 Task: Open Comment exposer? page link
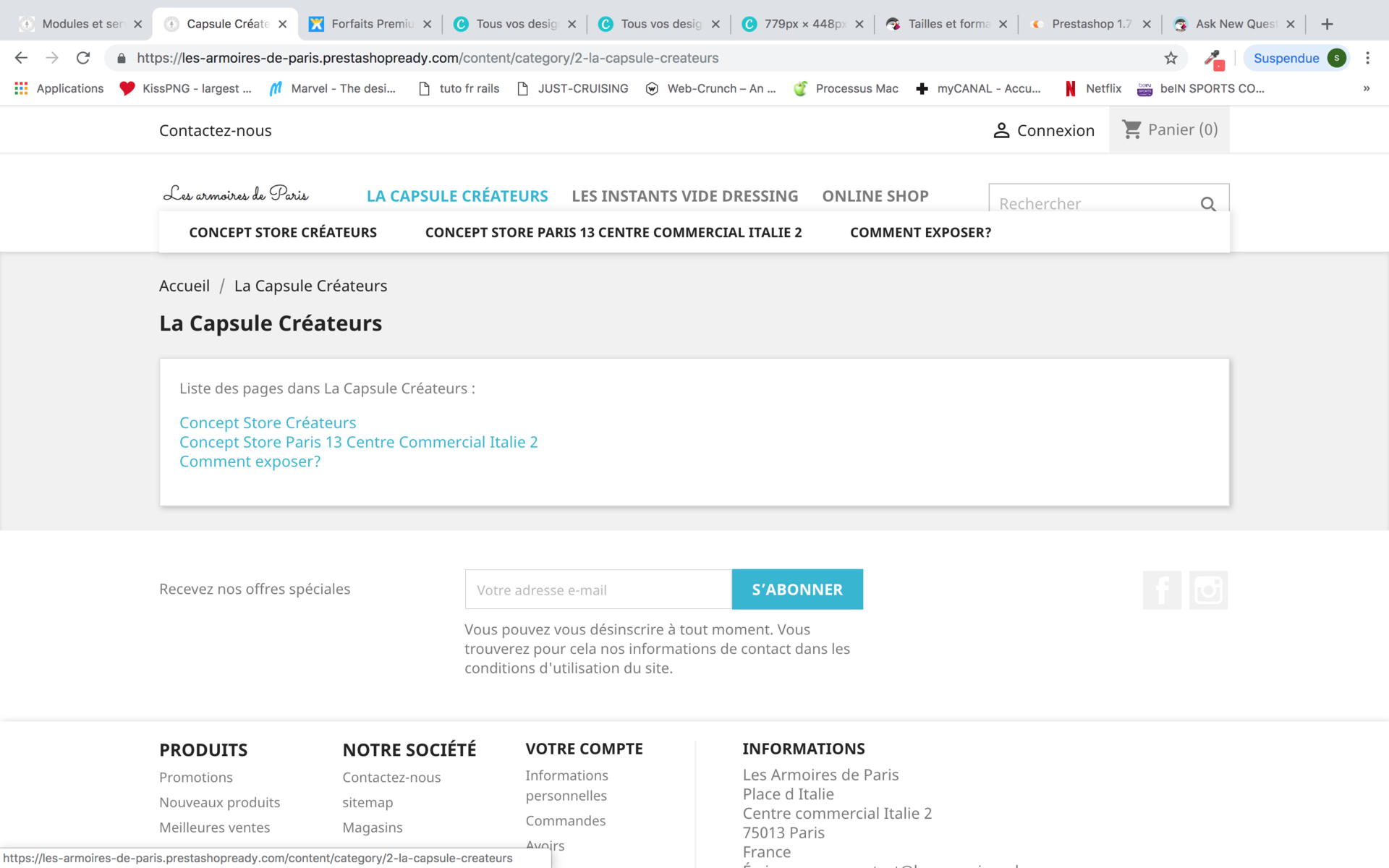point(250,461)
